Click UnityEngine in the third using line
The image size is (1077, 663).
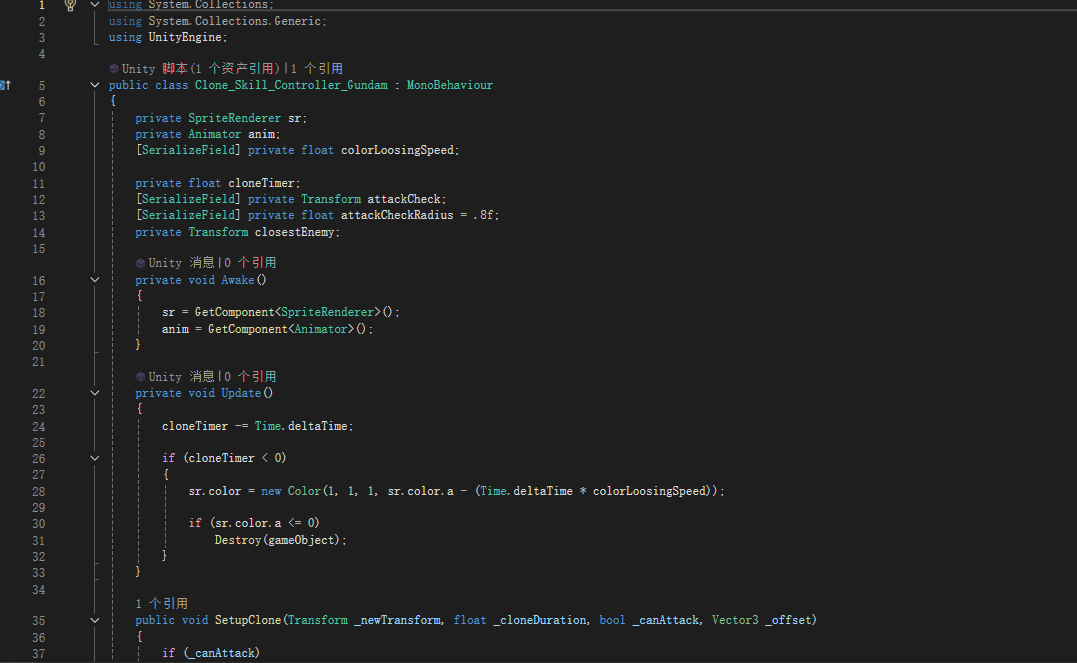click(x=185, y=37)
